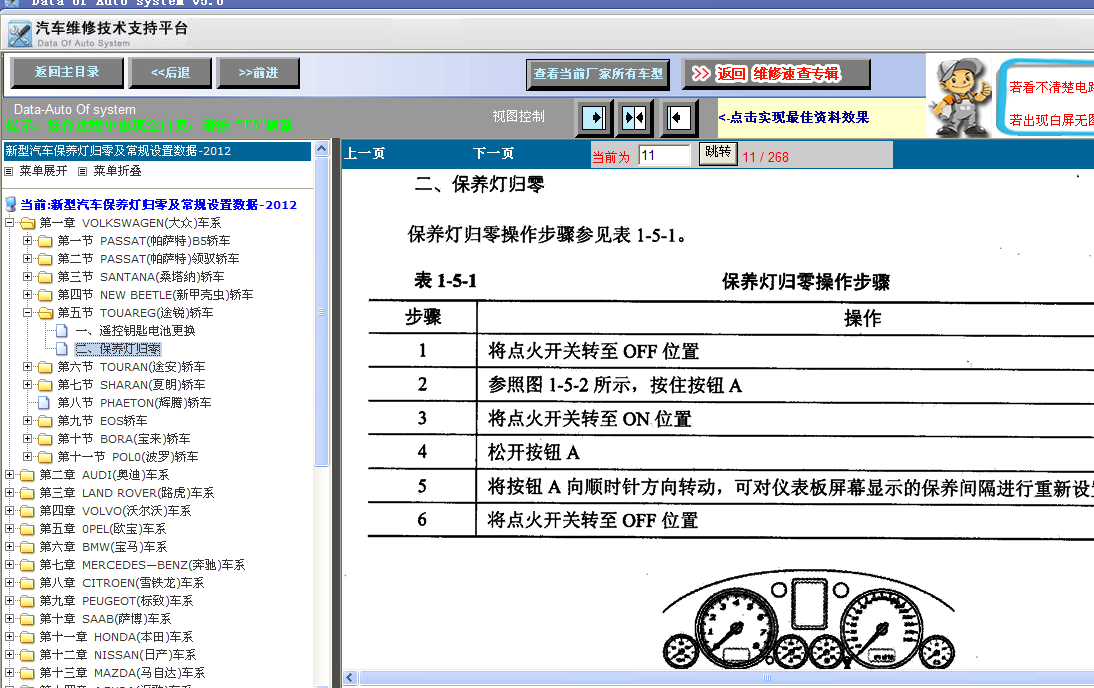This screenshot has width=1094, height=688.
Task: Expand 第三节 SANTANA node
Action: click(x=27, y=276)
